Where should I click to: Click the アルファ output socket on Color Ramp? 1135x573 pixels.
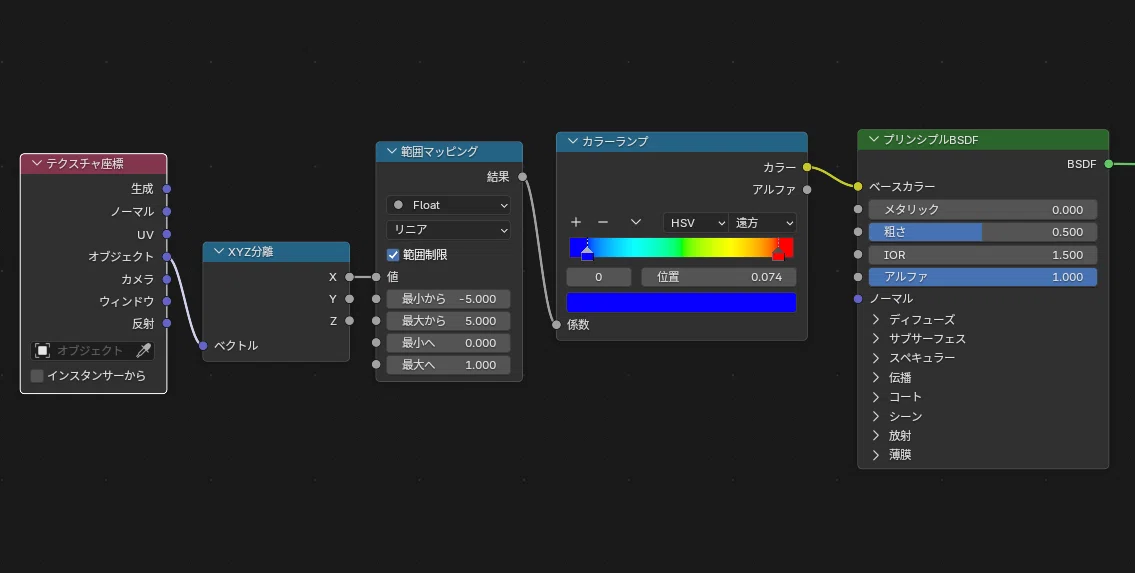coord(807,190)
